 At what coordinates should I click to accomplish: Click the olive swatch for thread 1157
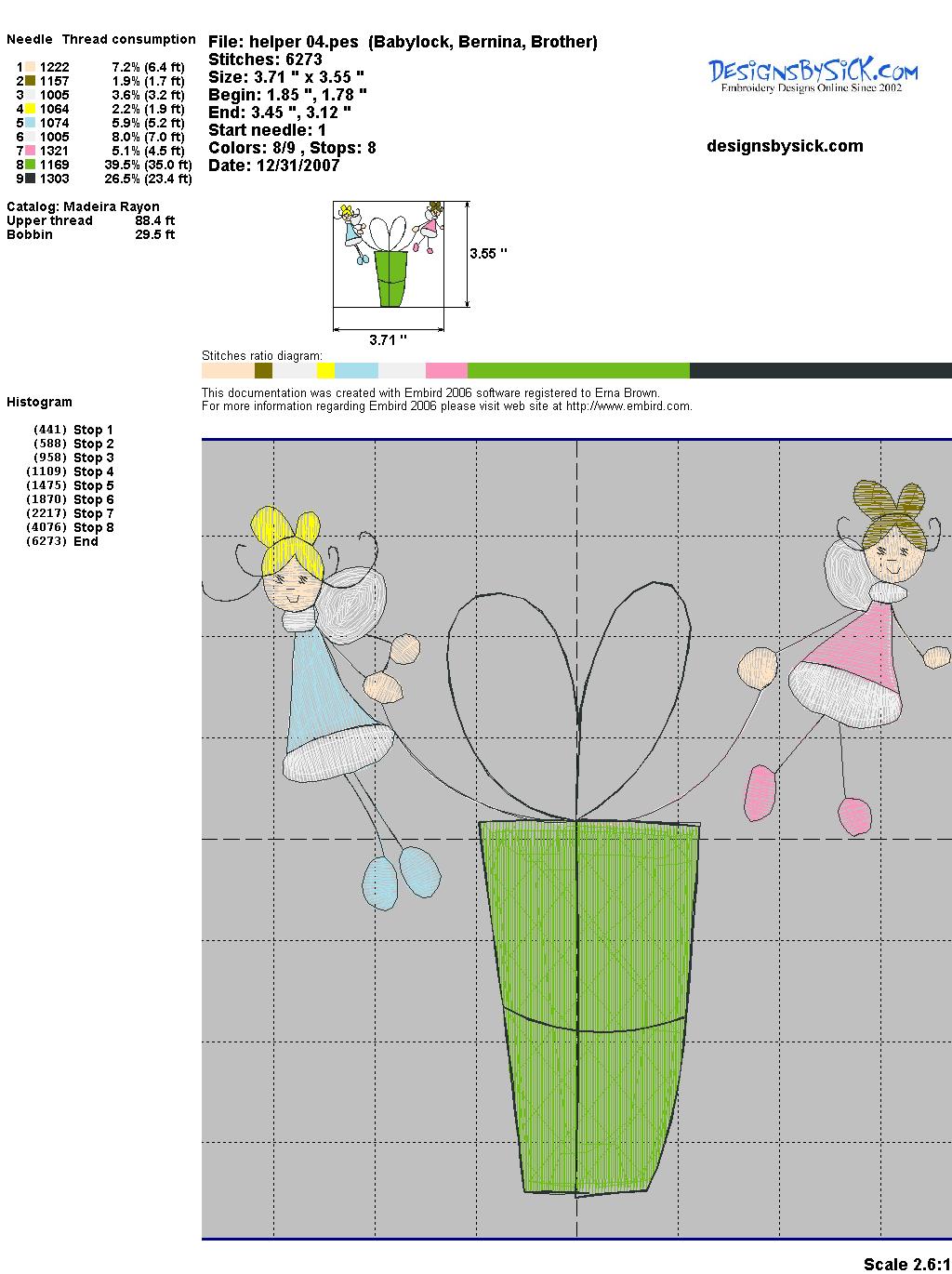pos(31,81)
